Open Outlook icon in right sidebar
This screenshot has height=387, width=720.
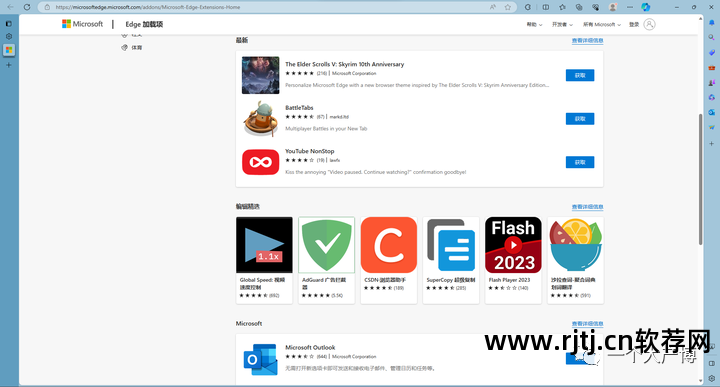coord(712,112)
